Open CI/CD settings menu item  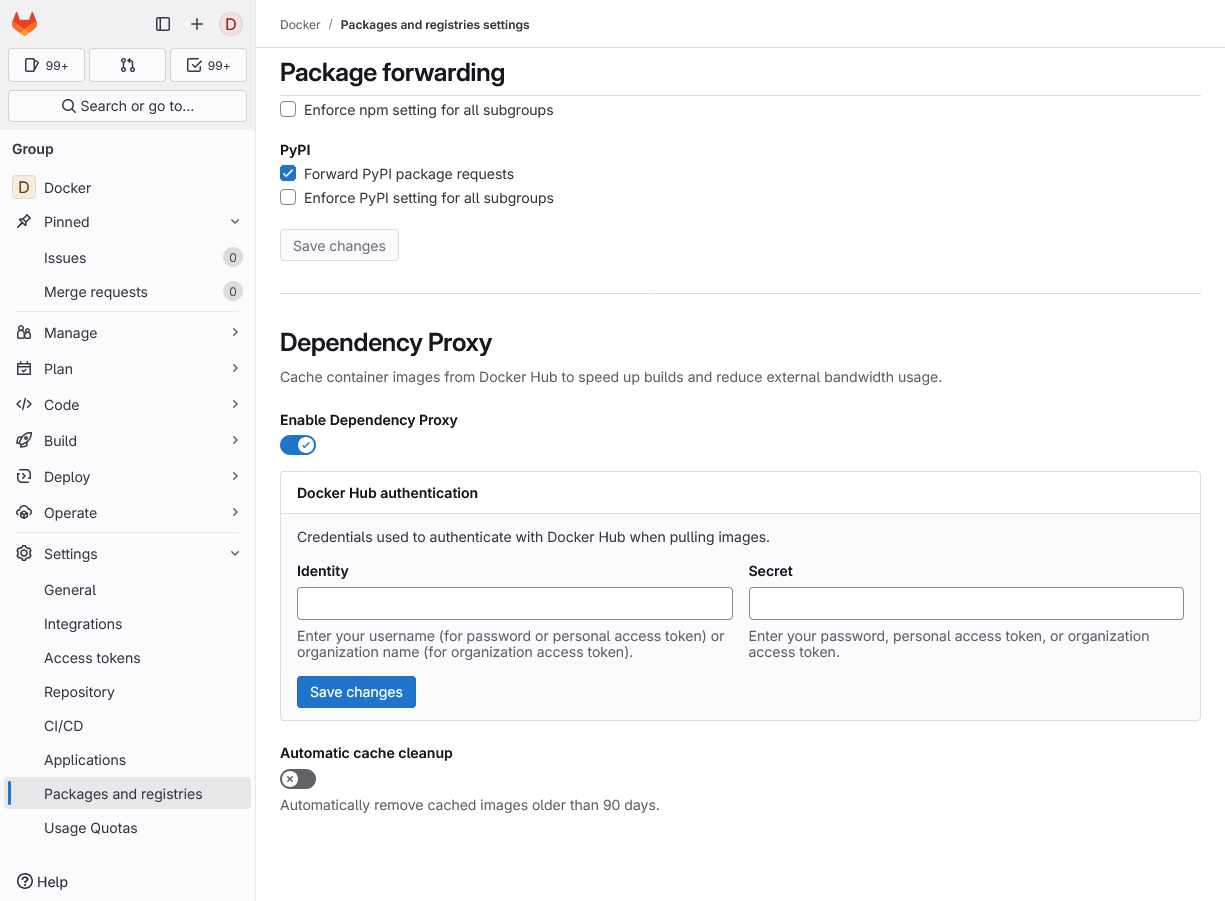tap(64, 726)
